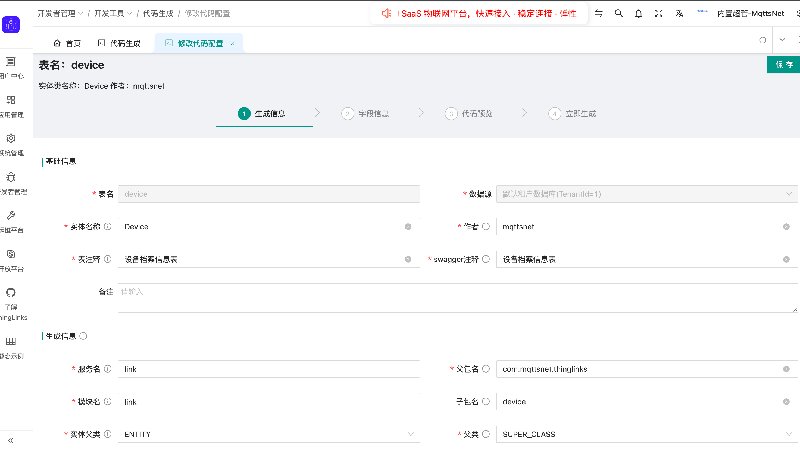Go to step 3 code preview
800x450 pixels.
[469, 113]
